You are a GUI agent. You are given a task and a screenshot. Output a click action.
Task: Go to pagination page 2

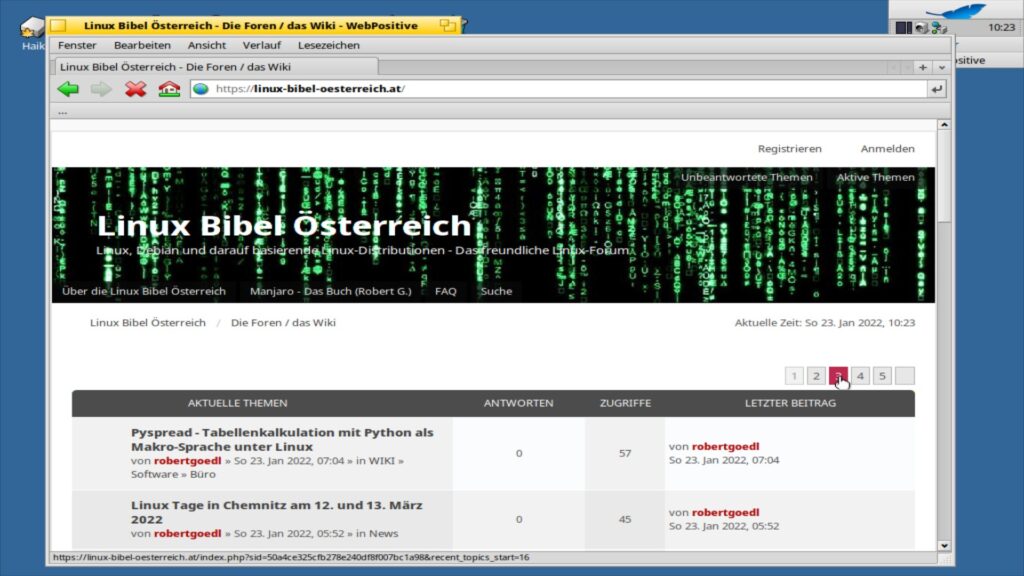click(816, 376)
